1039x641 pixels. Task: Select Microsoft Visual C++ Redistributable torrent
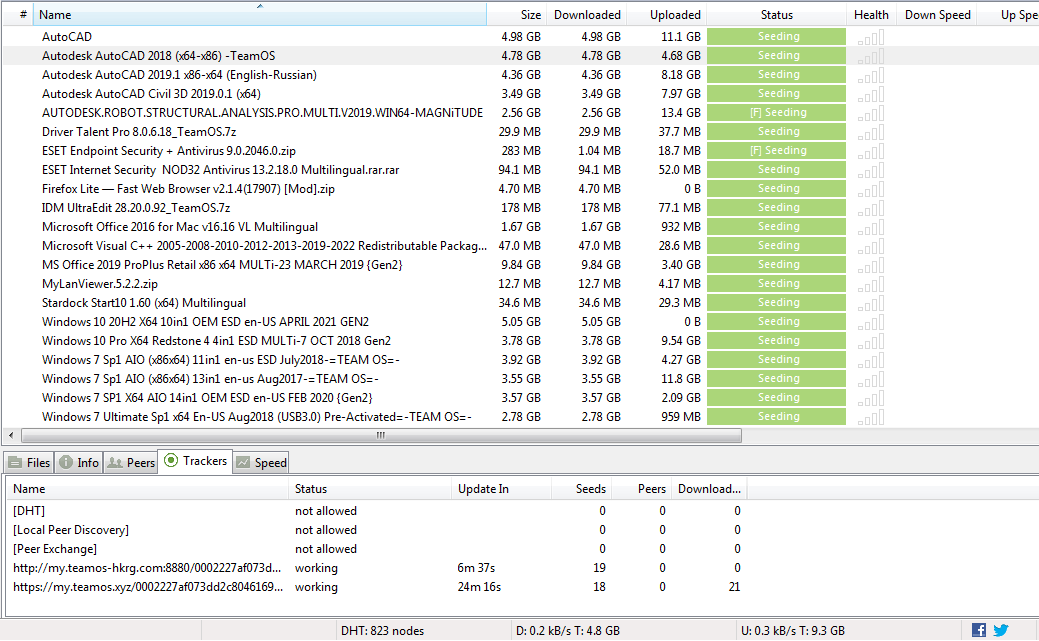coord(264,246)
